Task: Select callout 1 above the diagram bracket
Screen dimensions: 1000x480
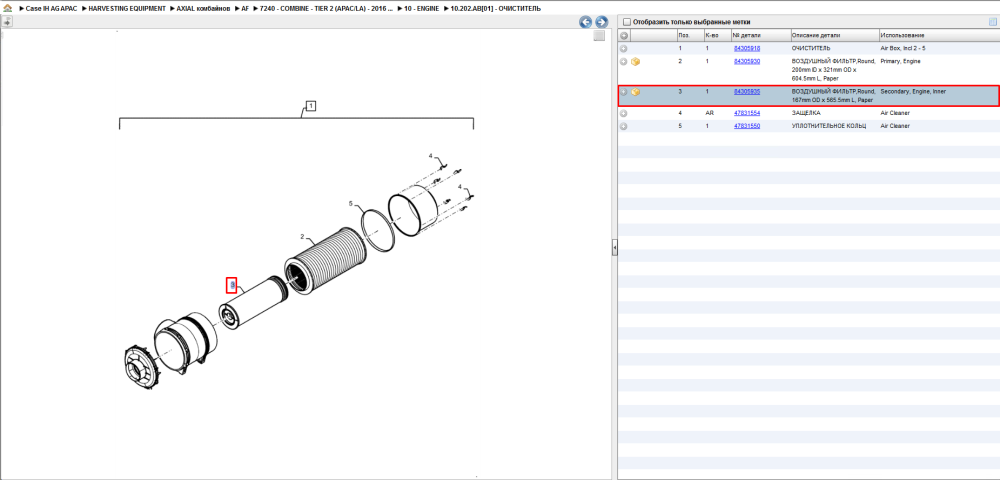Action: [x=311, y=106]
